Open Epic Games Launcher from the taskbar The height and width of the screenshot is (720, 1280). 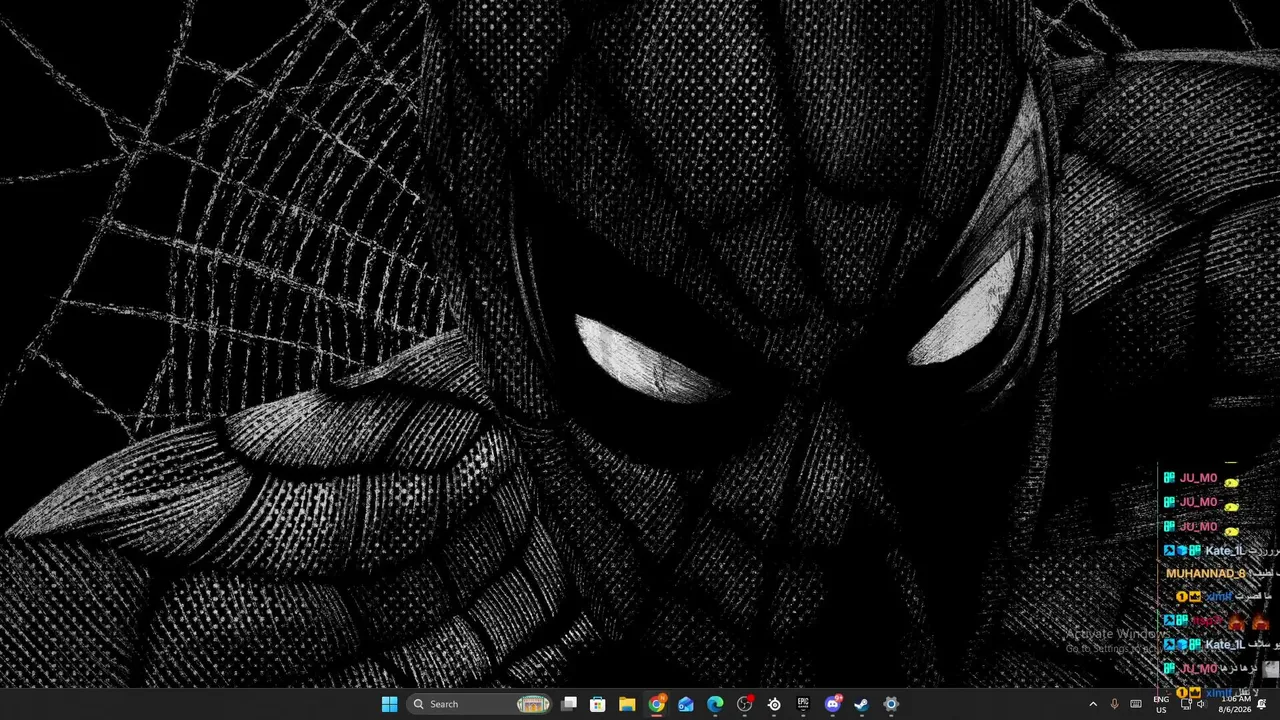(803, 704)
